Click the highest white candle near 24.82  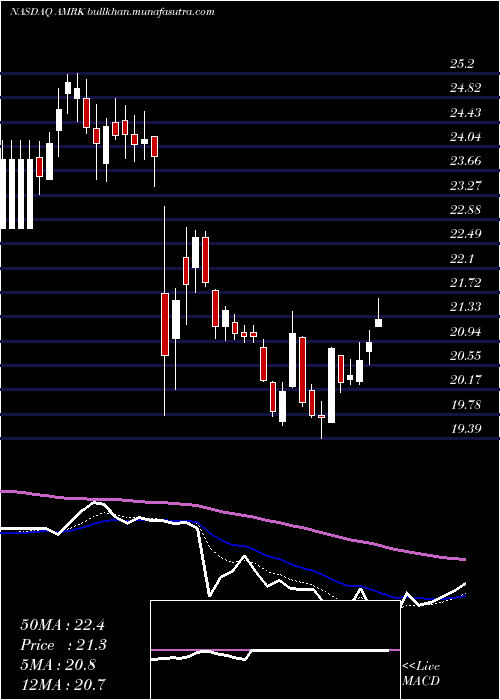[68, 88]
